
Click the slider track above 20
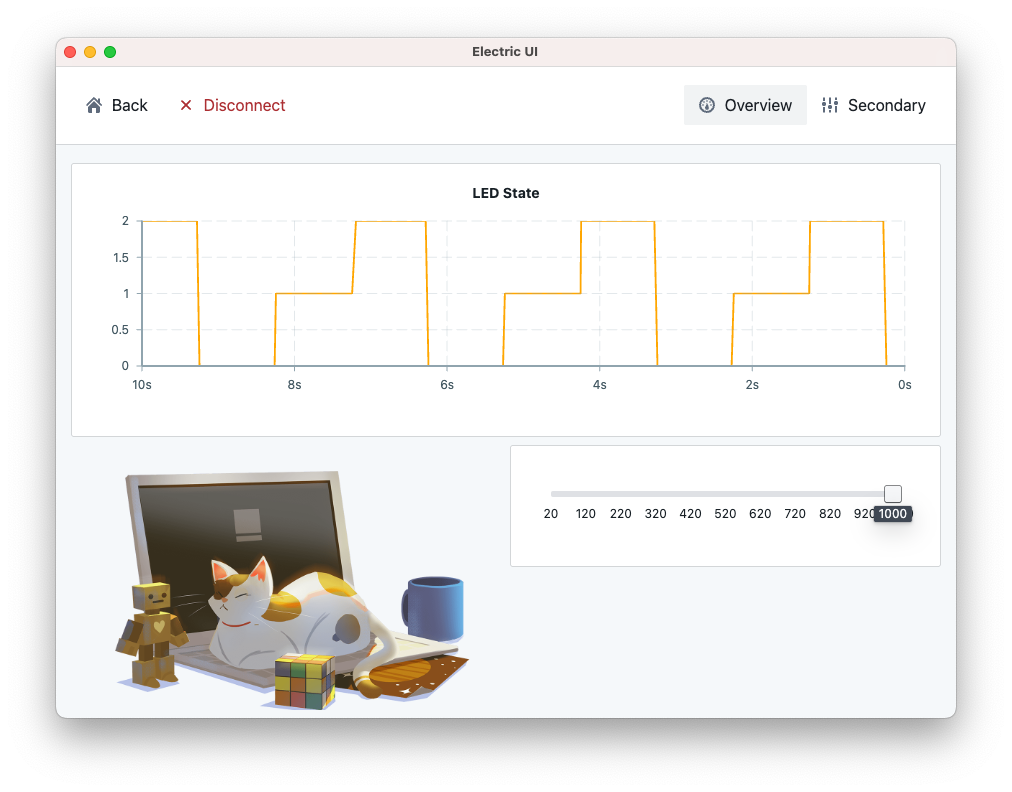[551, 494]
